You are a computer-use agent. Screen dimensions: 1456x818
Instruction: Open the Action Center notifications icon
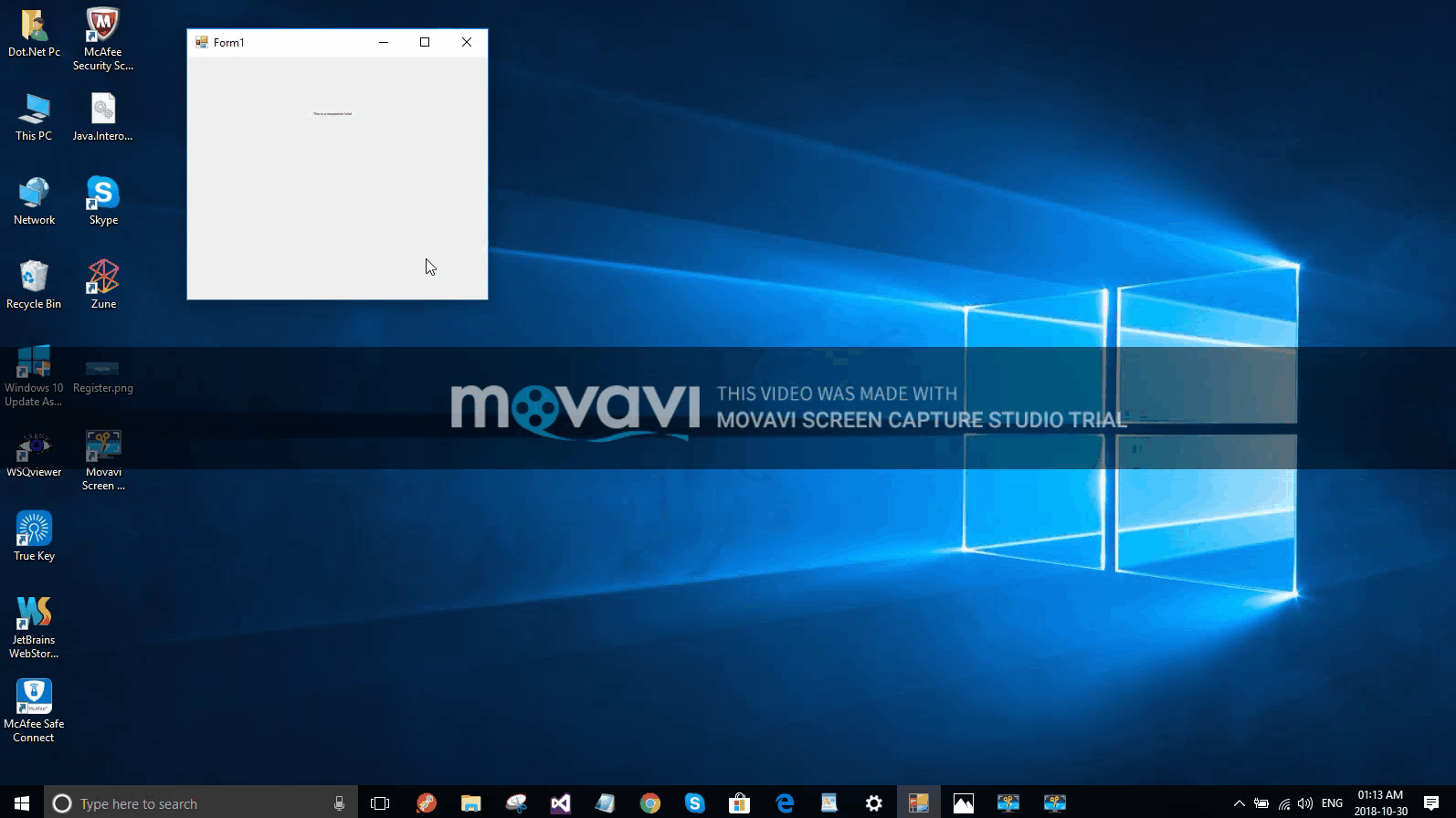click(1431, 803)
